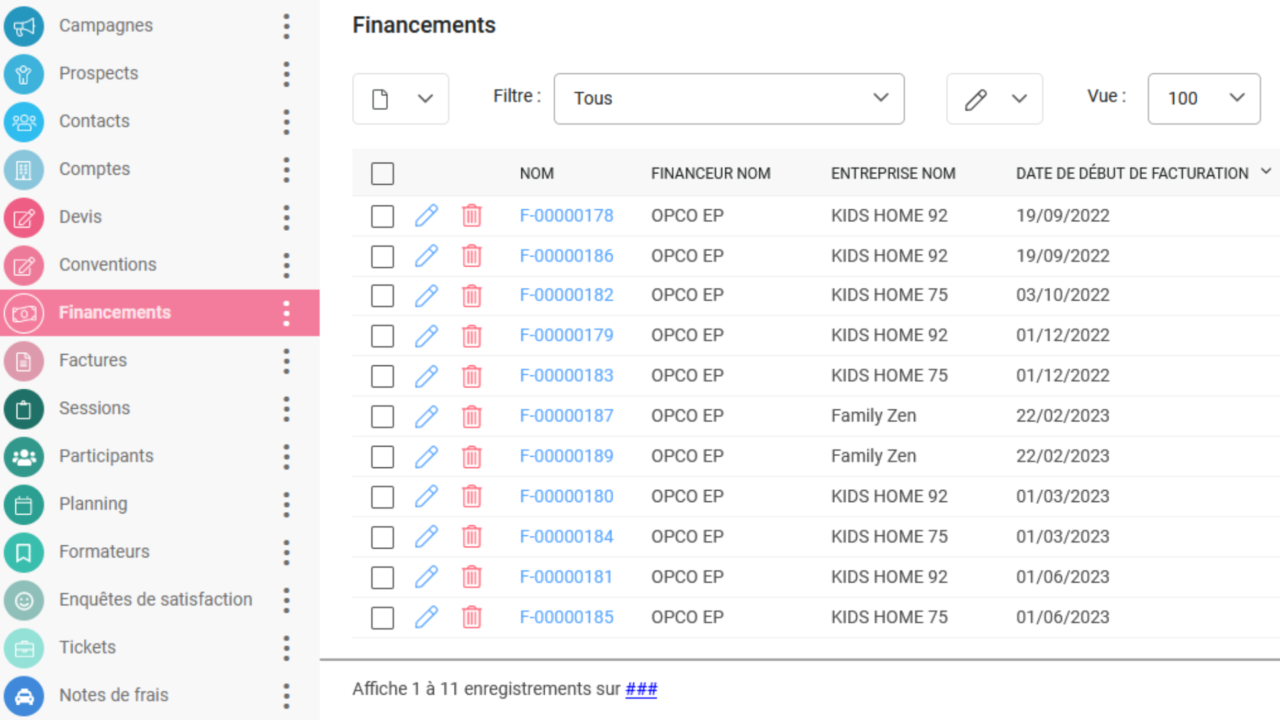Delete record F-00000186 using trash icon
Screen dimensions: 1280x720
[x=471, y=256]
